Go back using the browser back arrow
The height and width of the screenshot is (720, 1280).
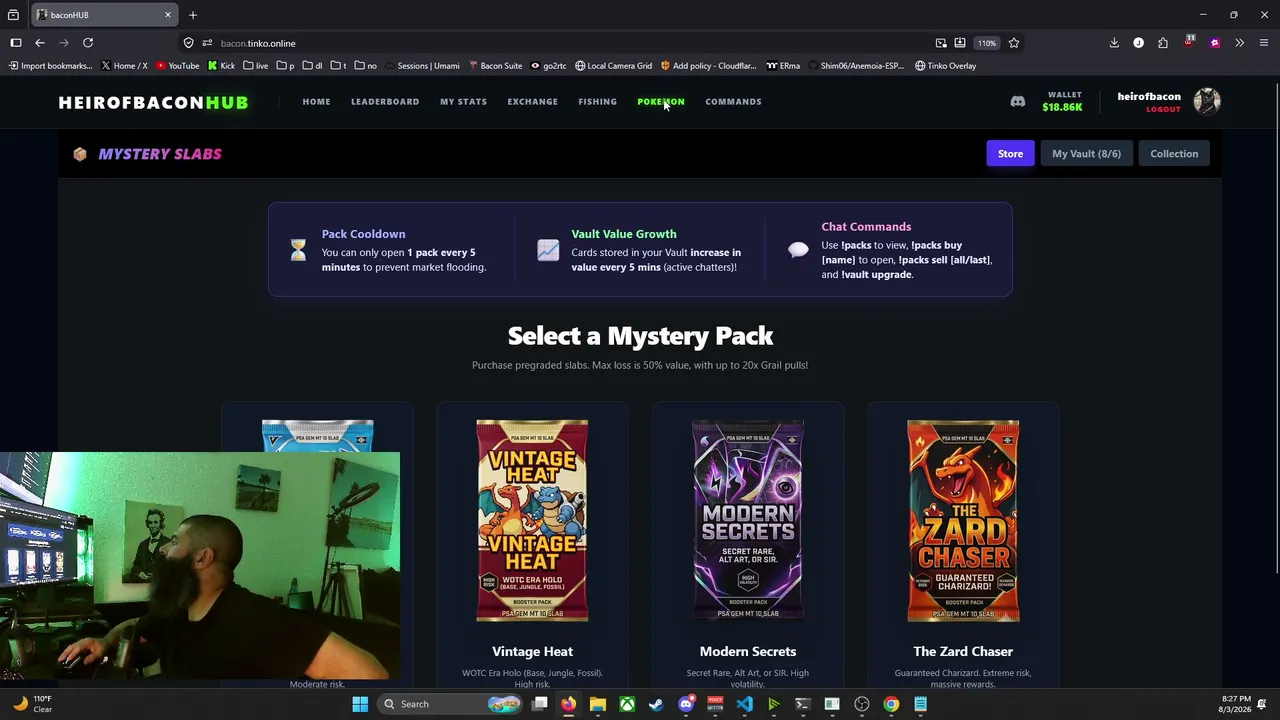40,43
